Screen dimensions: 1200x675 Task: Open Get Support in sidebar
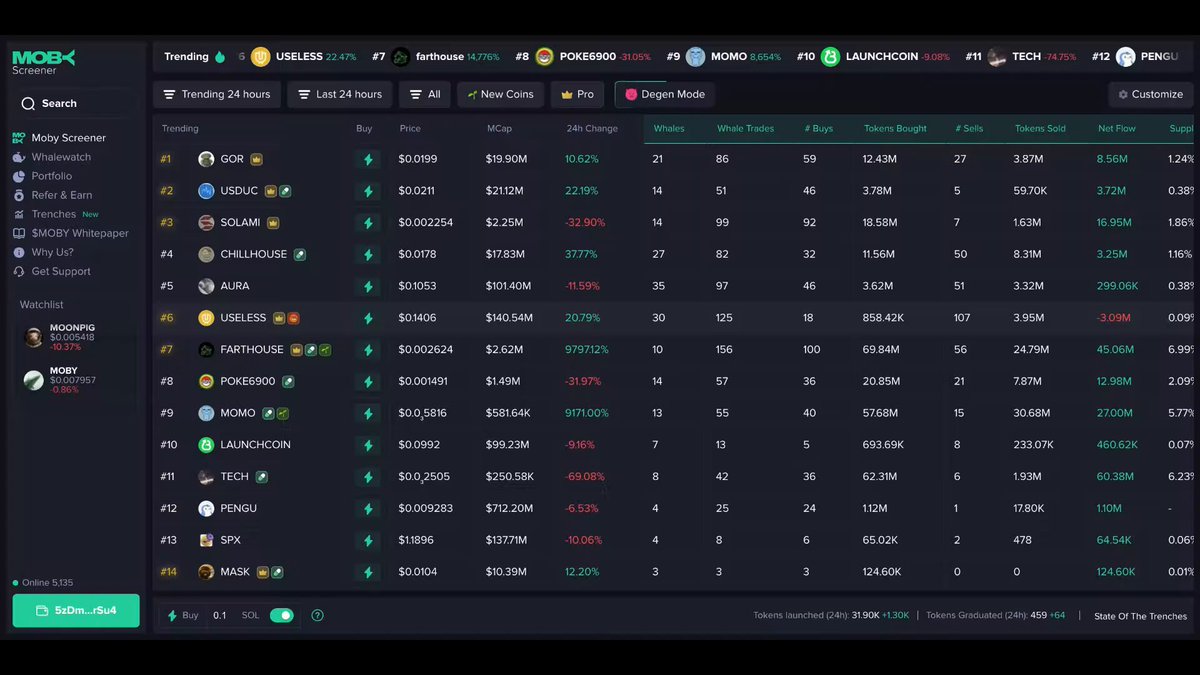click(52, 271)
